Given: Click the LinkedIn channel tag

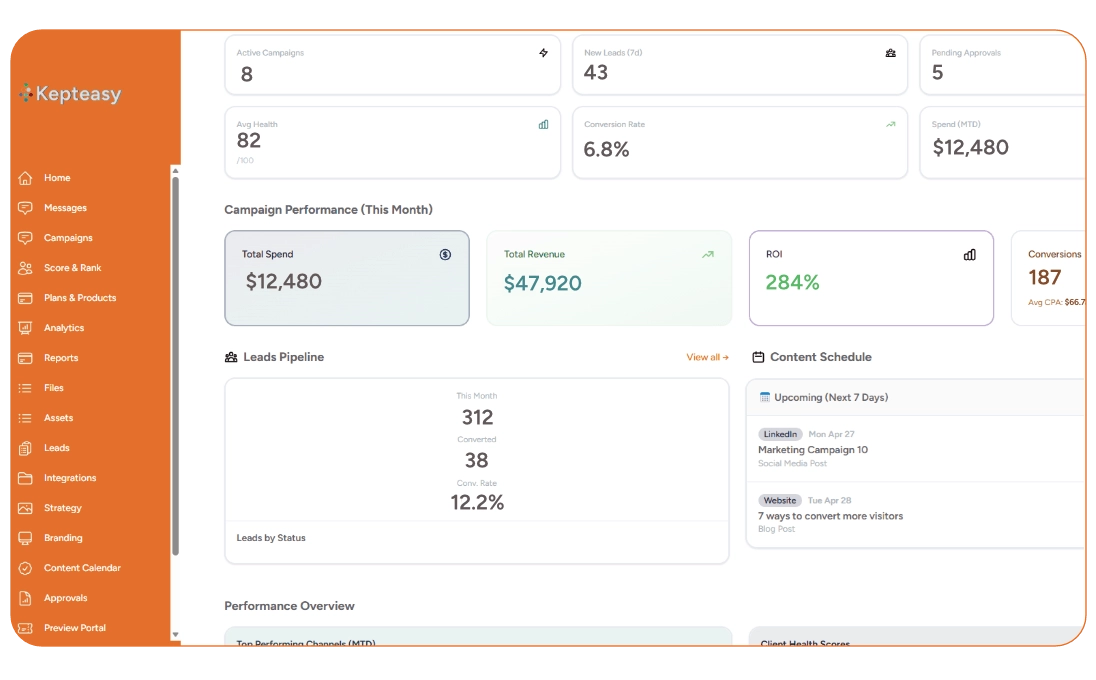Looking at the screenshot, I should (x=780, y=435).
